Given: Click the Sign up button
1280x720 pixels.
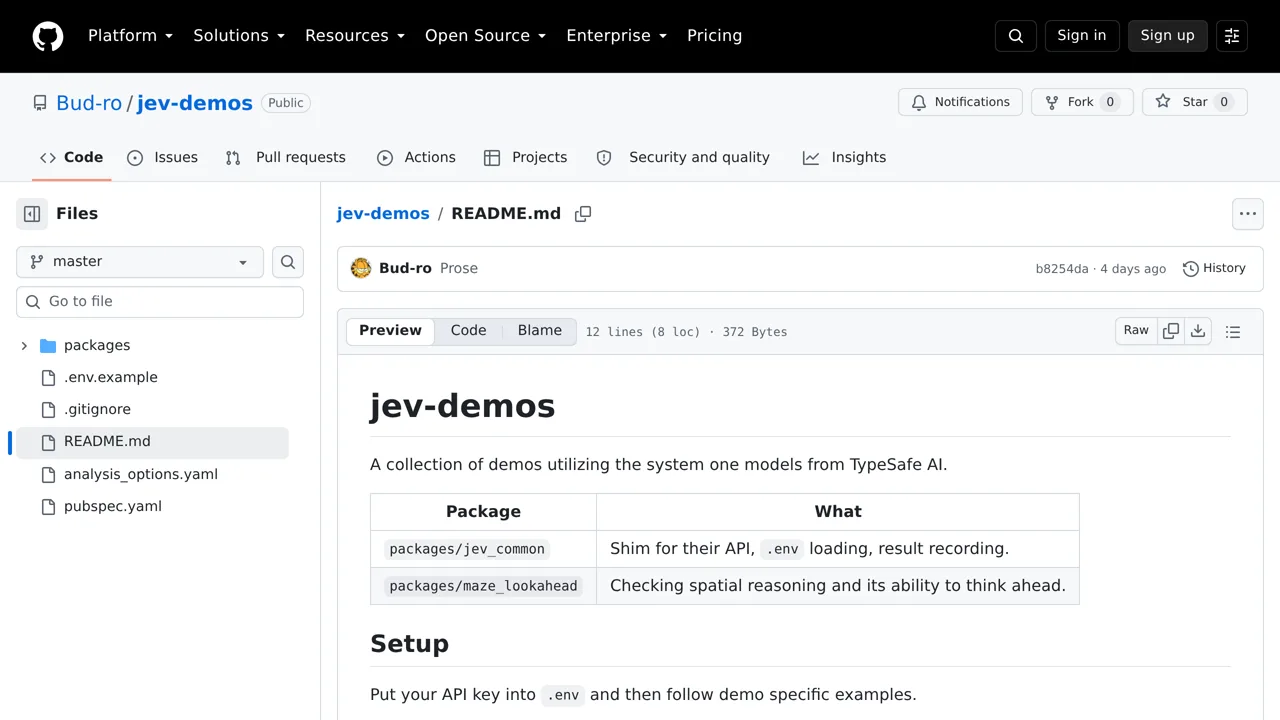Looking at the screenshot, I should (1168, 36).
